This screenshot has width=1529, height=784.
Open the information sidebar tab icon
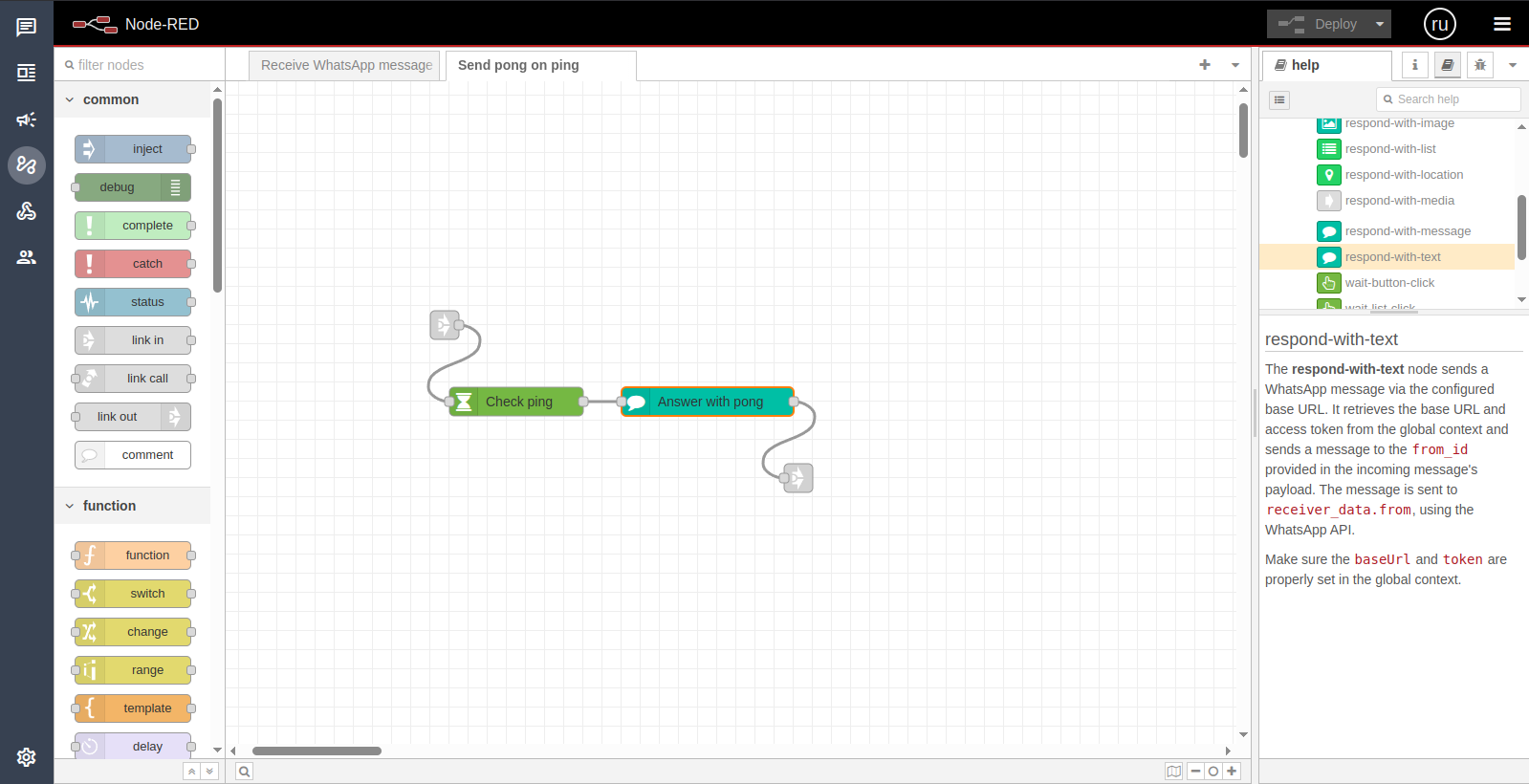[x=1414, y=65]
